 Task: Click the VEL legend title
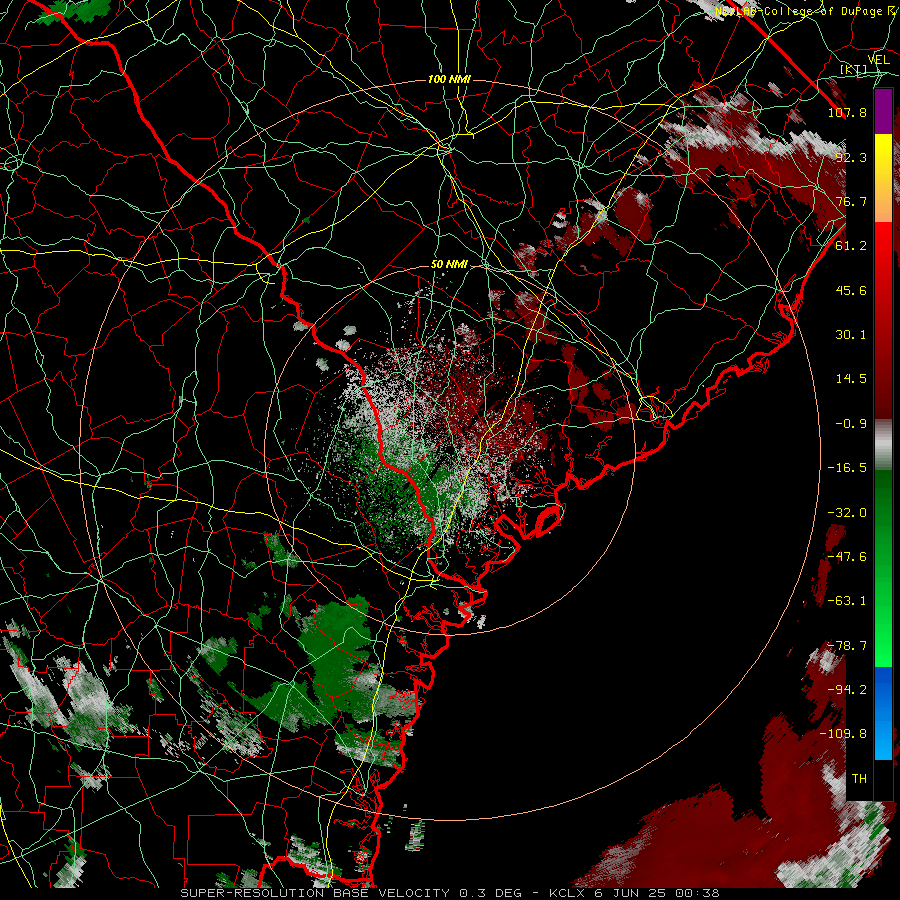[x=879, y=60]
